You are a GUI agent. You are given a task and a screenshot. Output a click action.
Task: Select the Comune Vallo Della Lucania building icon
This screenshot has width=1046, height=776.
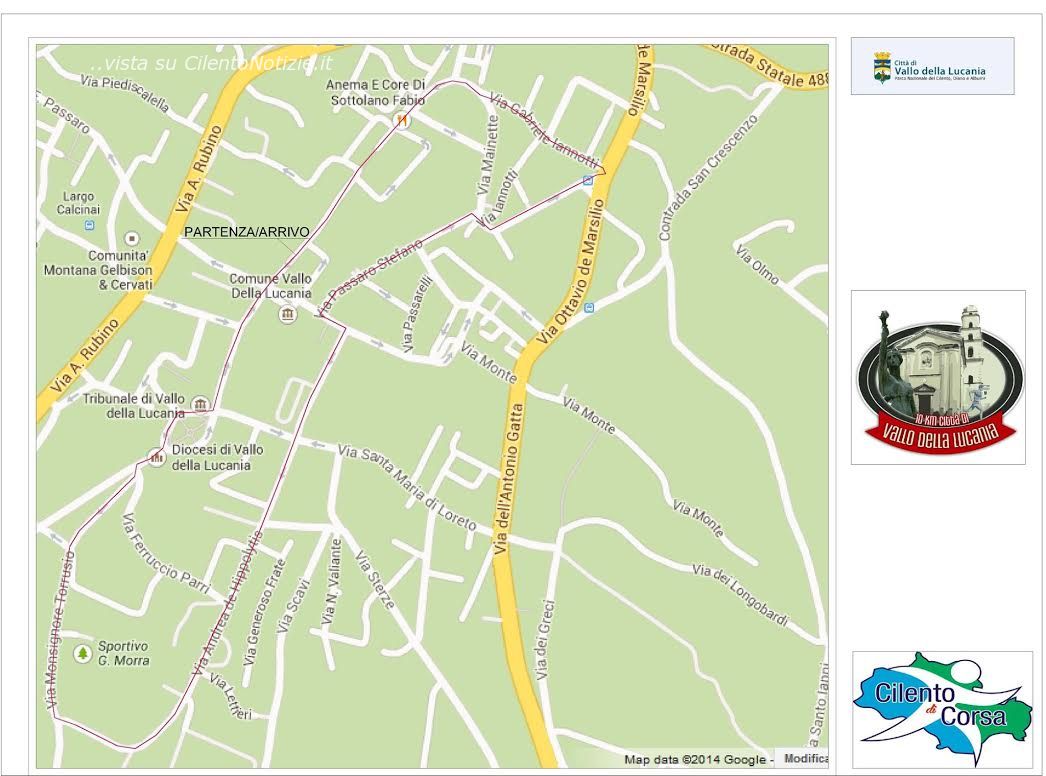(x=288, y=315)
